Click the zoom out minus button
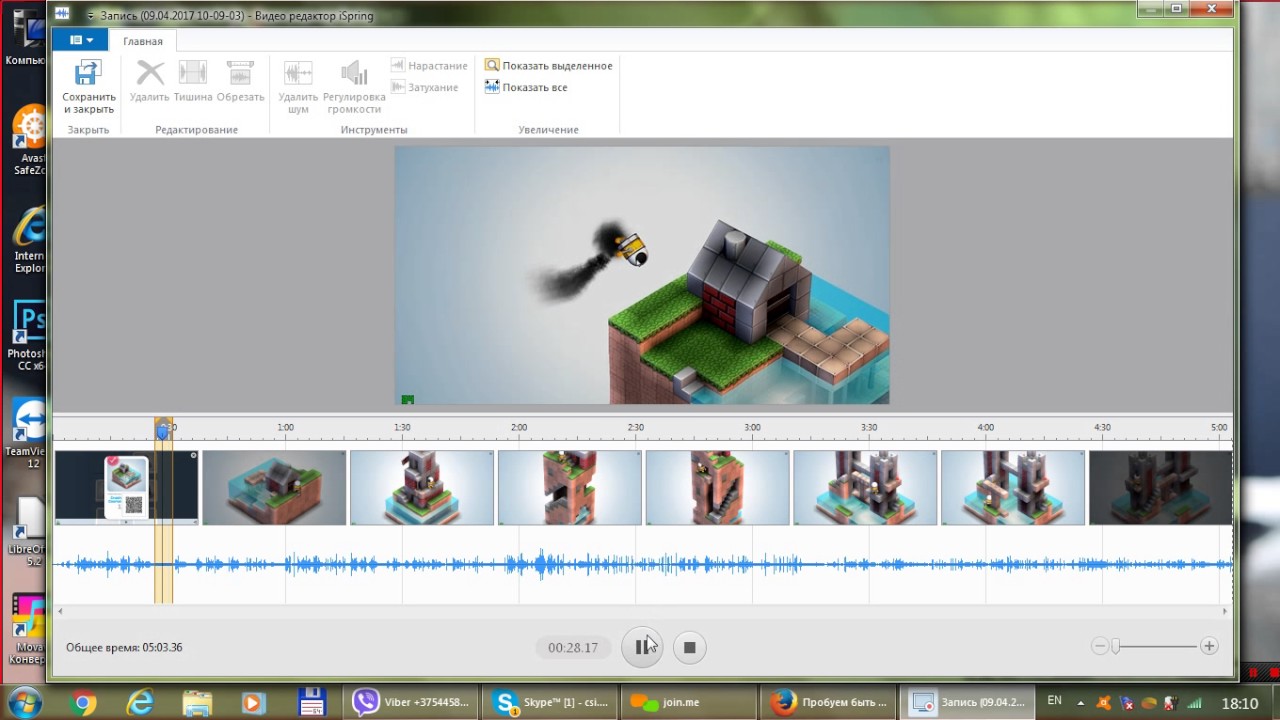Viewport: 1280px width, 720px height. [x=1100, y=647]
